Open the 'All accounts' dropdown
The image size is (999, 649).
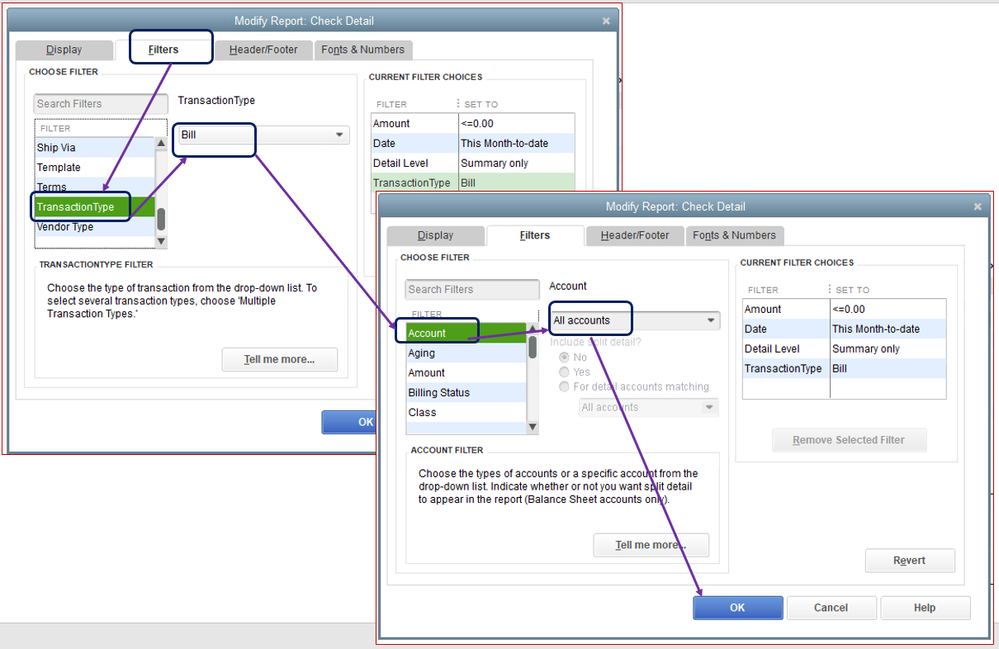pos(635,320)
